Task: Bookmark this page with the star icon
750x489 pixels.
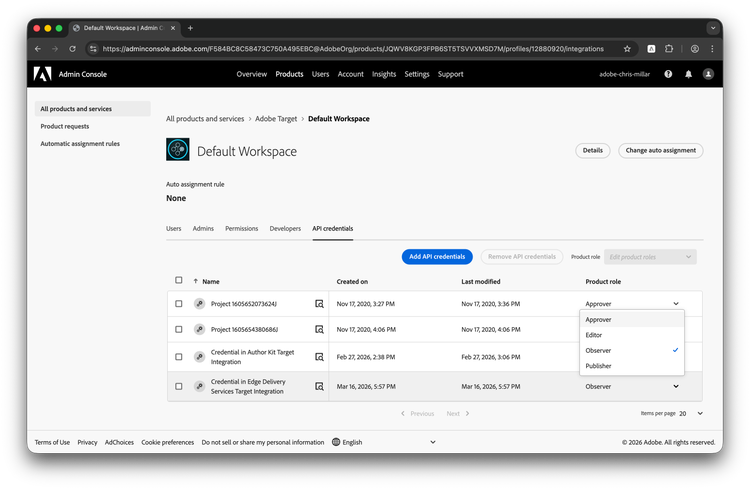Action: pyautogui.click(x=627, y=48)
